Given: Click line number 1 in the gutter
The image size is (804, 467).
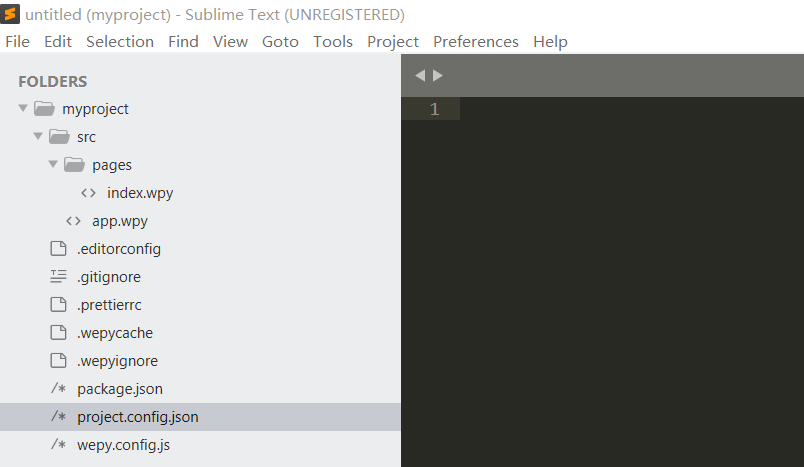Looking at the screenshot, I should 434,109.
